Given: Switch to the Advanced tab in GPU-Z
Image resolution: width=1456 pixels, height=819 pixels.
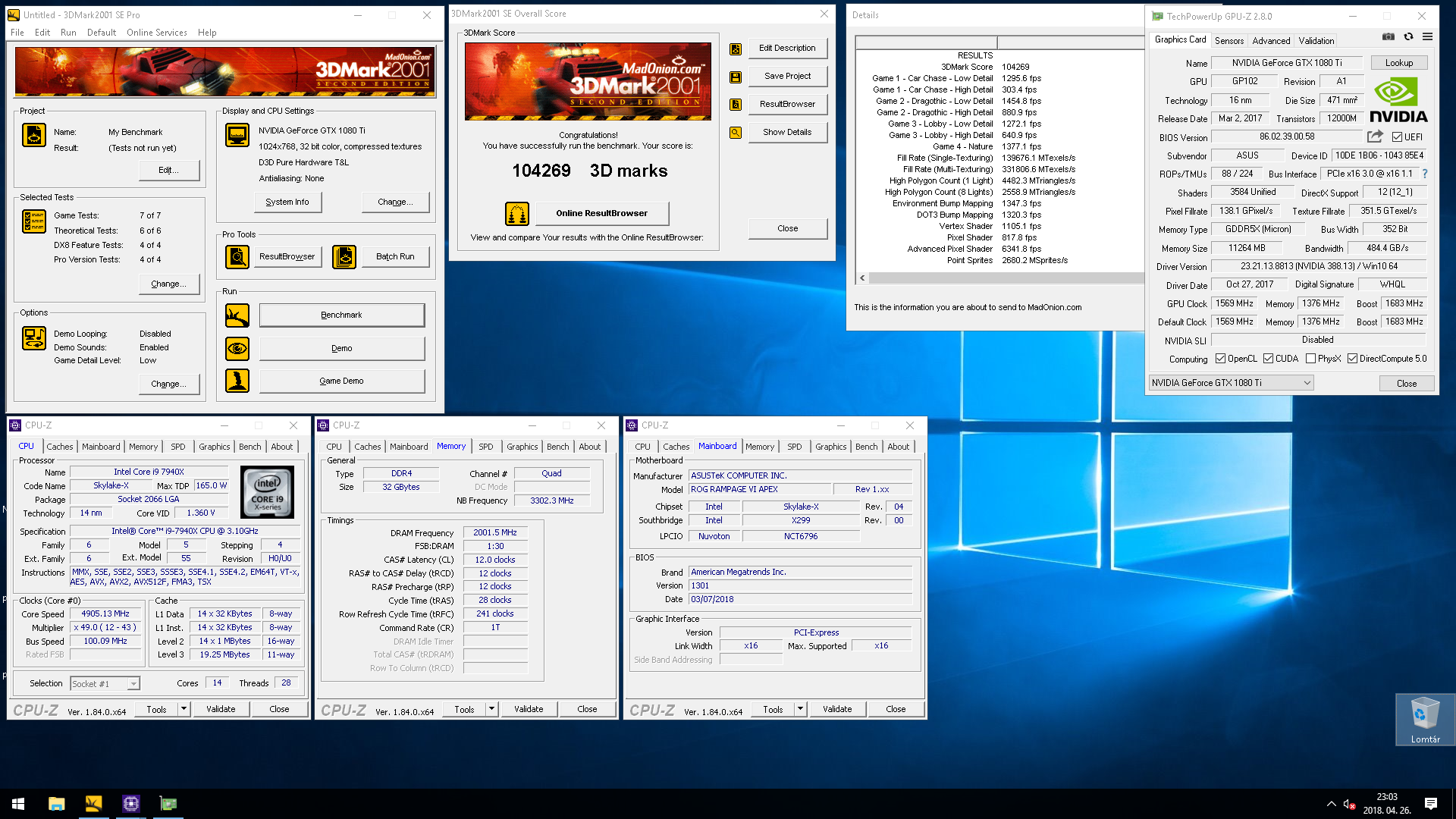Looking at the screenshot, I should tap(1271, 41).
